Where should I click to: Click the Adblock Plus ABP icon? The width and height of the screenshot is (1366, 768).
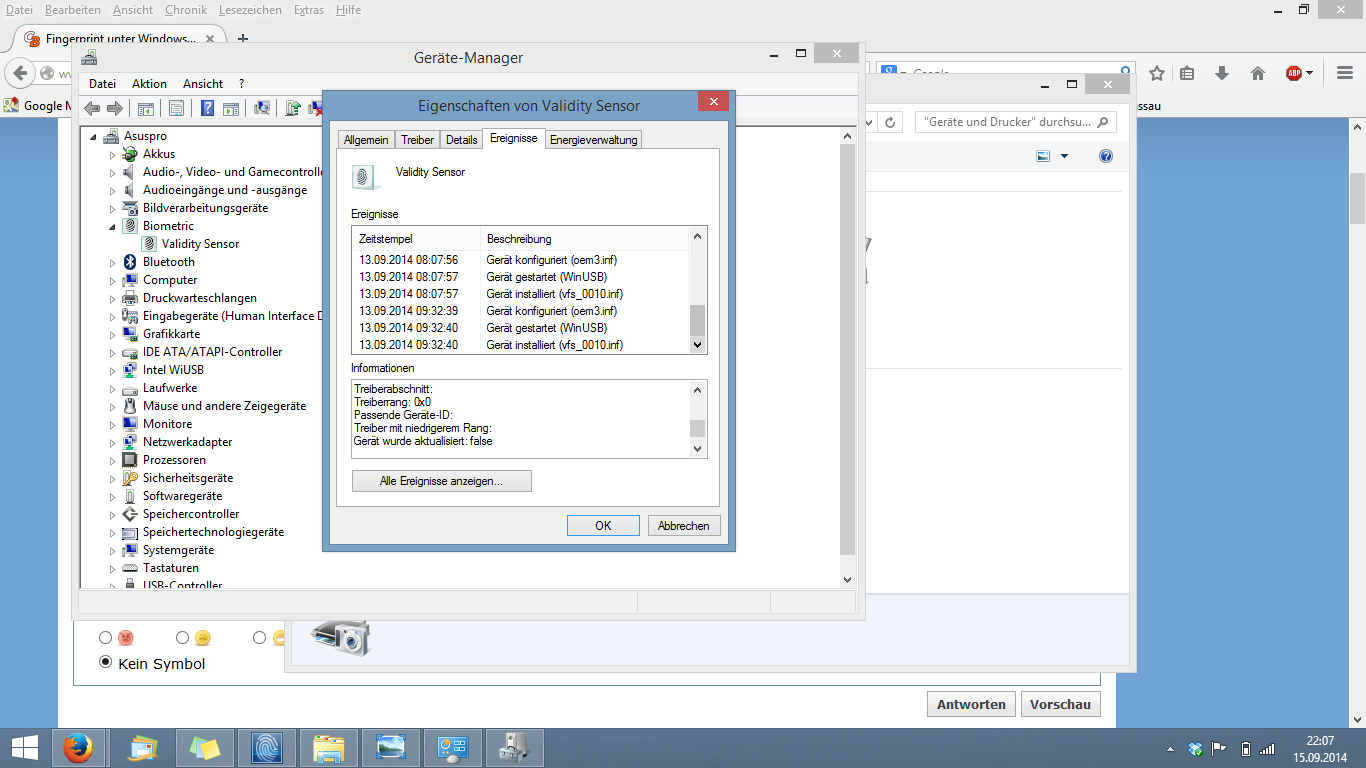[x=1294, y=73]
